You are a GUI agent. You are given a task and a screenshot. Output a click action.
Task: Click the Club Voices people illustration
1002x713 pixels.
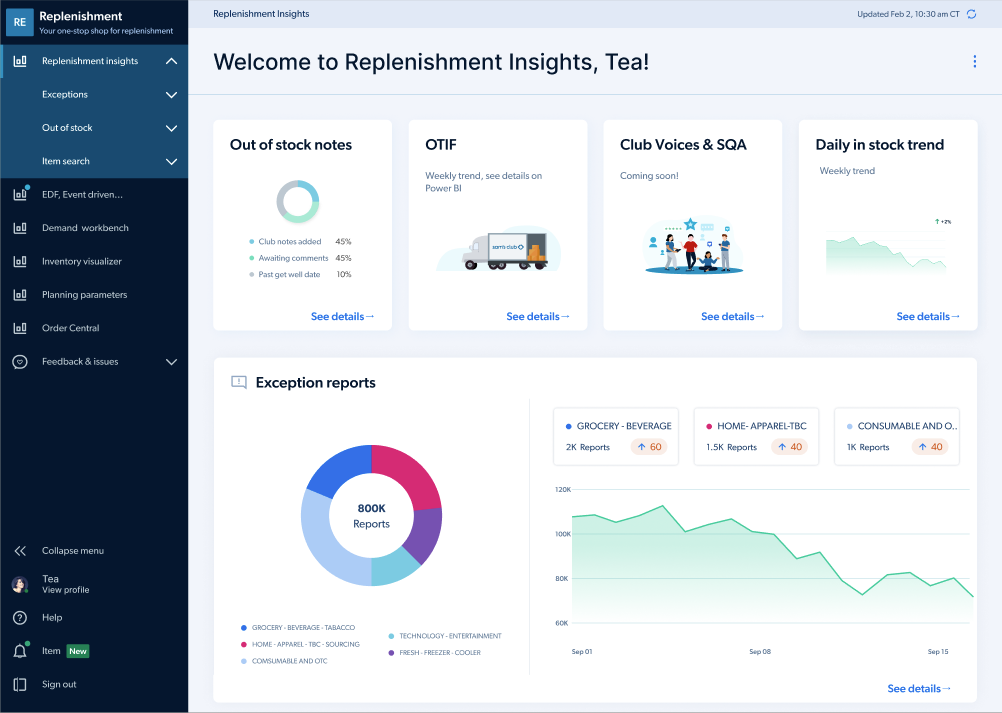(693, 245)
